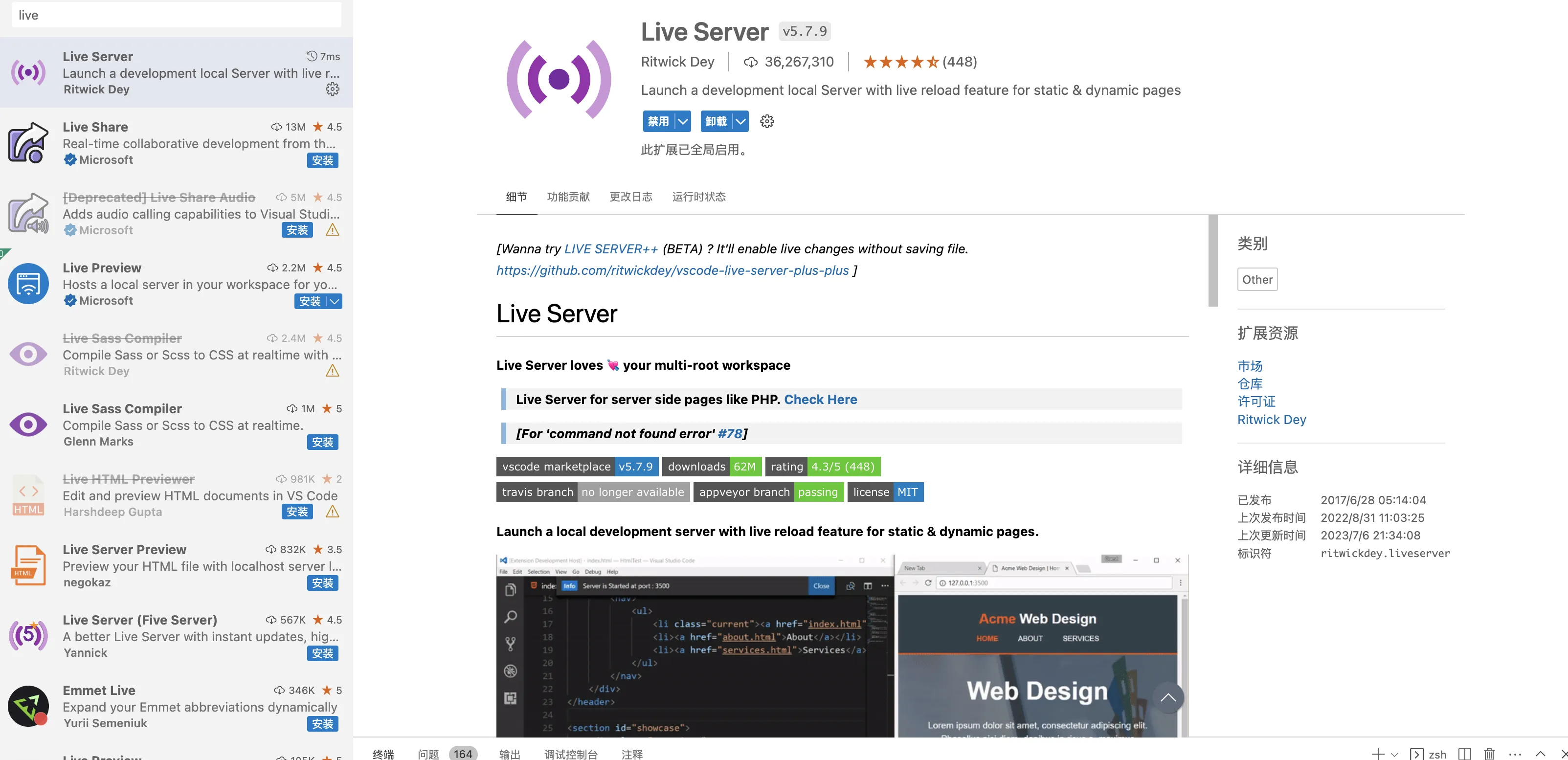Screen dimensions: 1568x760
Task: Expand the 禁用 dropdown arrow
Action: pyautogui.click(x=683, y=121)
